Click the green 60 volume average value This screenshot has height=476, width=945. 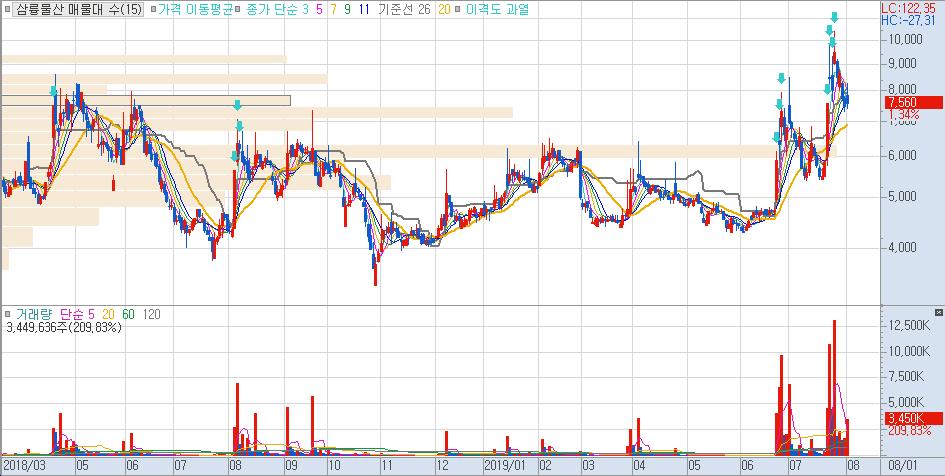128,314
